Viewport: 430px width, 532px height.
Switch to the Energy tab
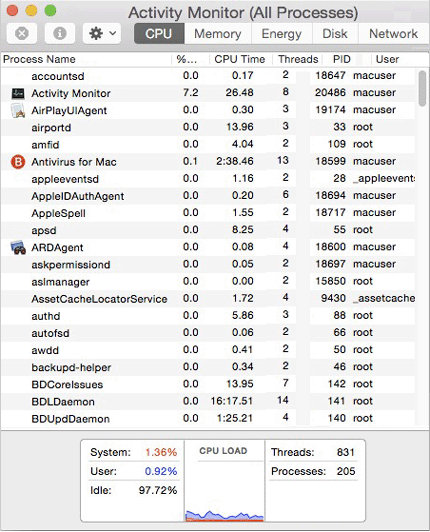click(281, 34)
